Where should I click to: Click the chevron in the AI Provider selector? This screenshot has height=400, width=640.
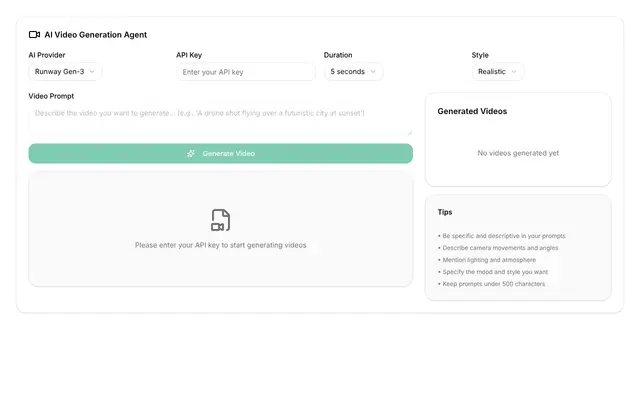pyautogui.click(x=92, y=71)
